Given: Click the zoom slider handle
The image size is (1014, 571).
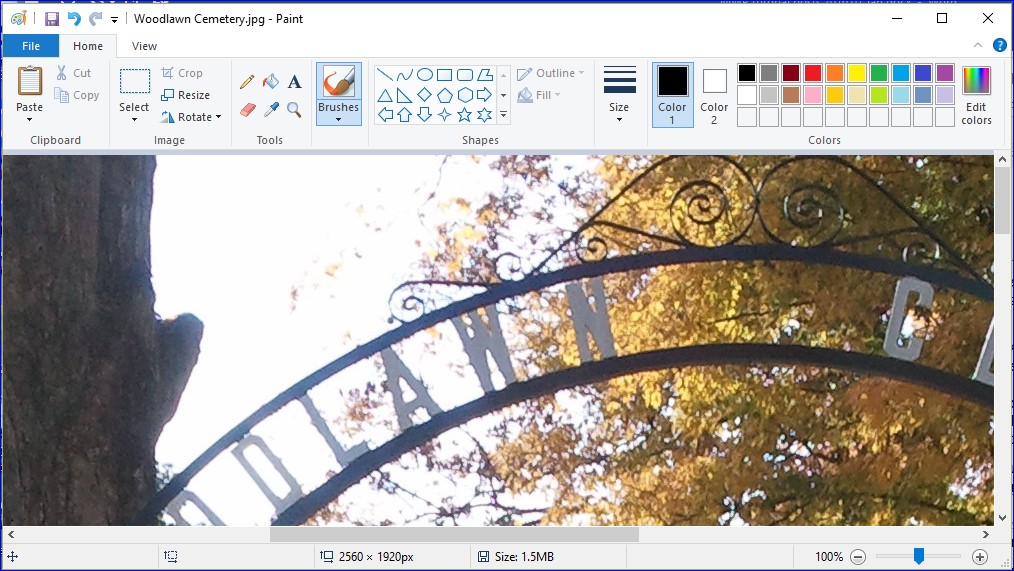Looking at the screenshot, I should point(918,555).
